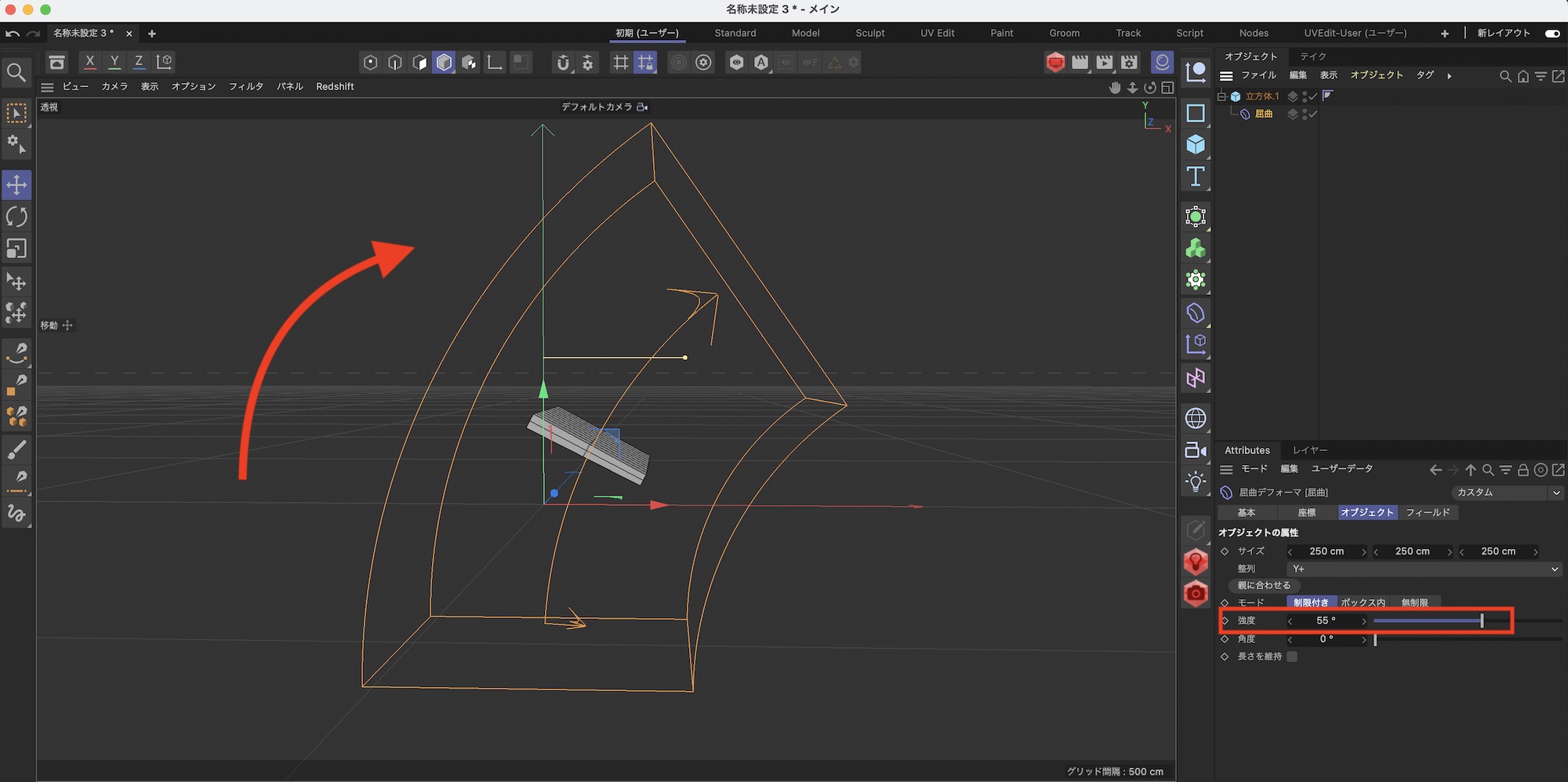Click the 親に合わせる button
The height and width of the screenshot is (782, 1568).
click(x=1264, y=585)
